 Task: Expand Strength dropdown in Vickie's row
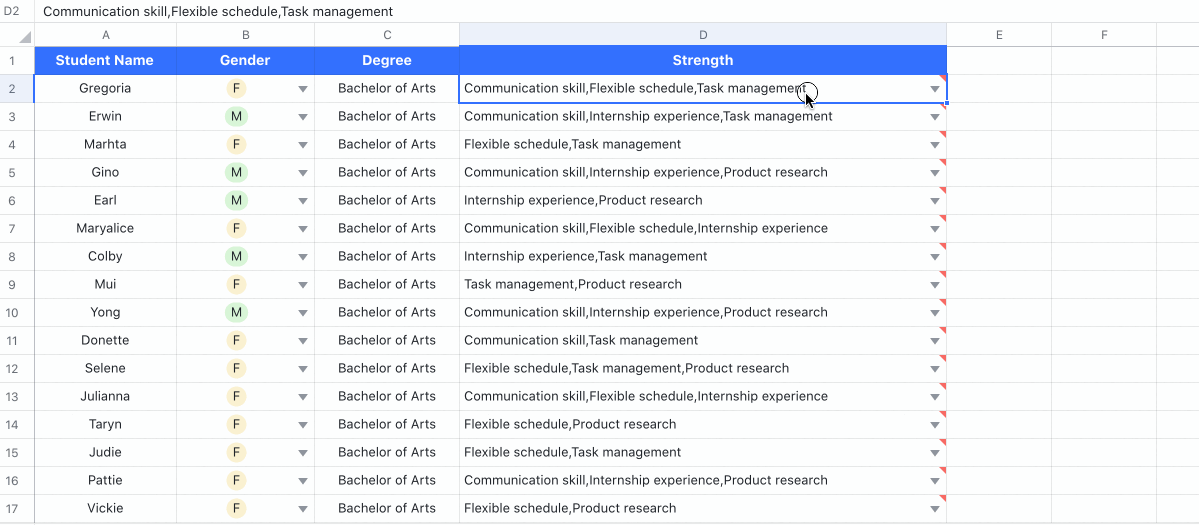(x=934, y=509)
